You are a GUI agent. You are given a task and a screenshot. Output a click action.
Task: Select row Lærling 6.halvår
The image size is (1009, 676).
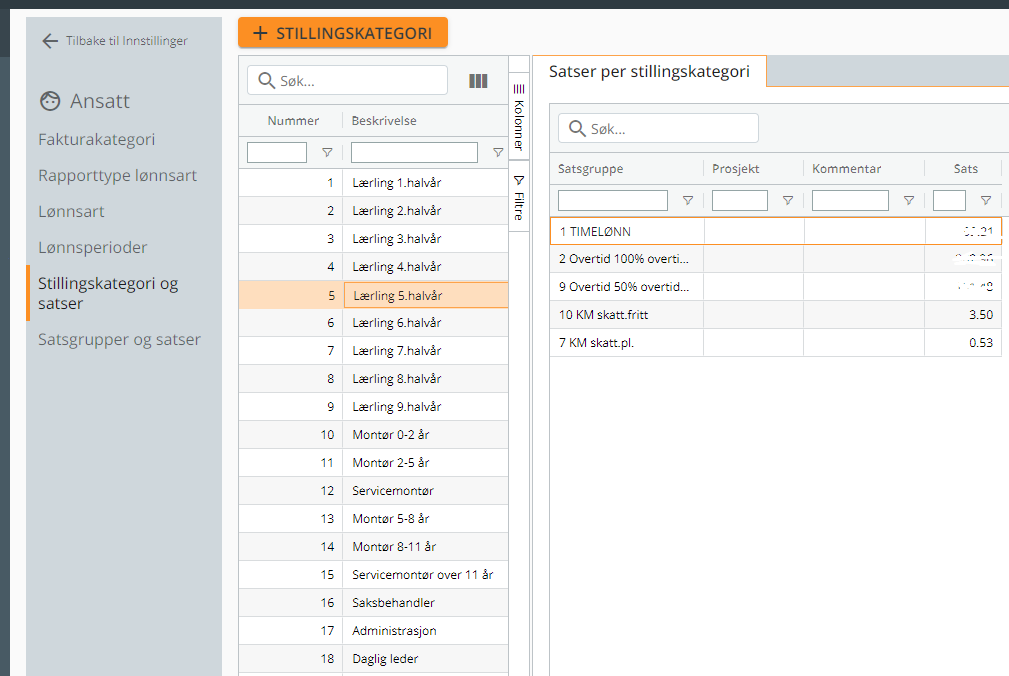click(373, 323)
